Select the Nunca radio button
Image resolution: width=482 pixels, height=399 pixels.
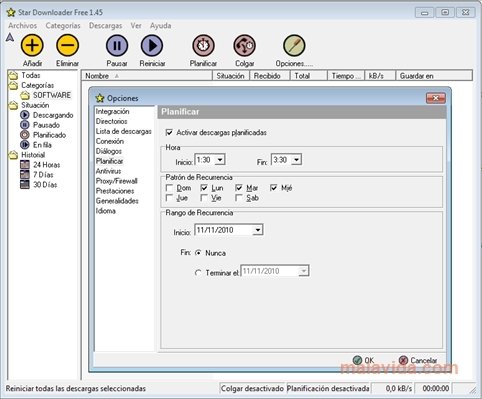(x=198, y=253)
